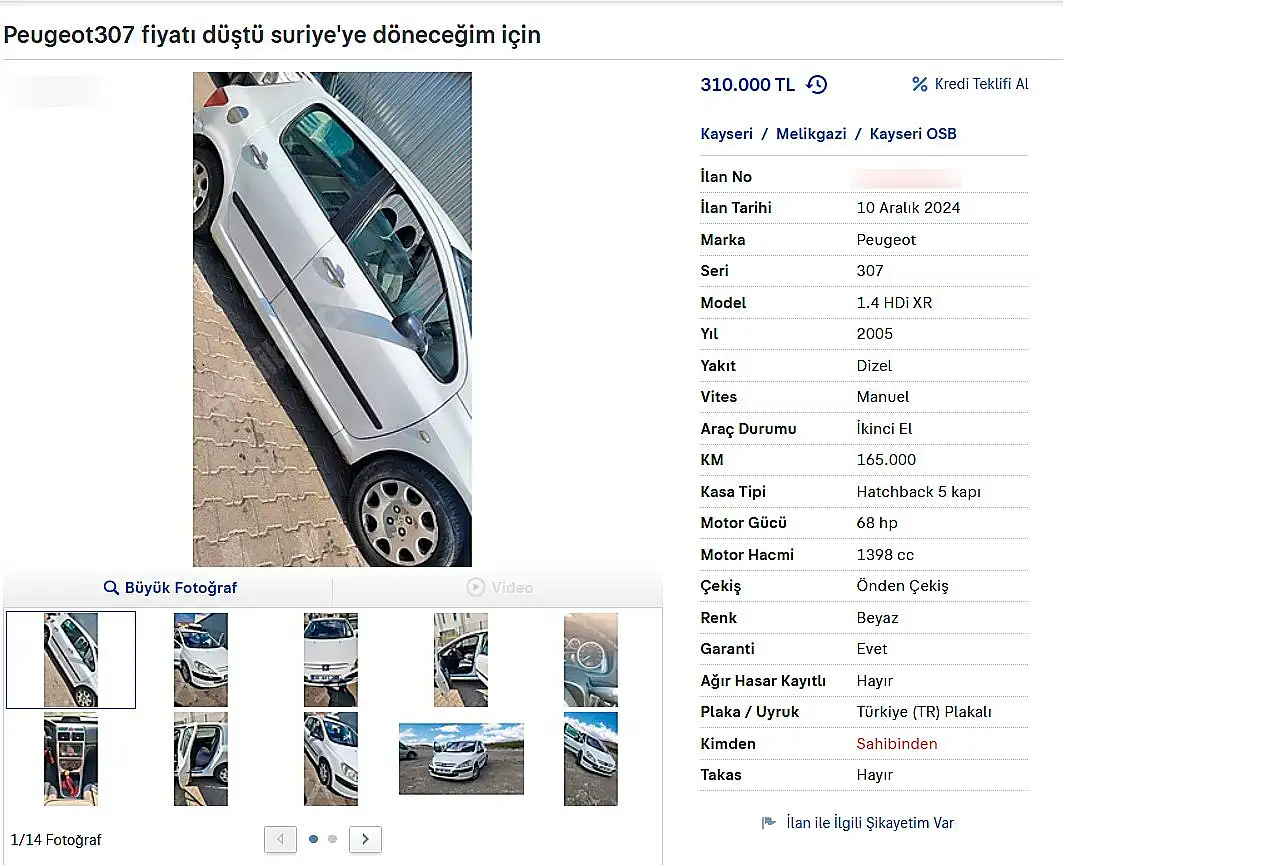Select the speedometer dashboard thumbnail

pyautogui.click(x=590, y=660)
